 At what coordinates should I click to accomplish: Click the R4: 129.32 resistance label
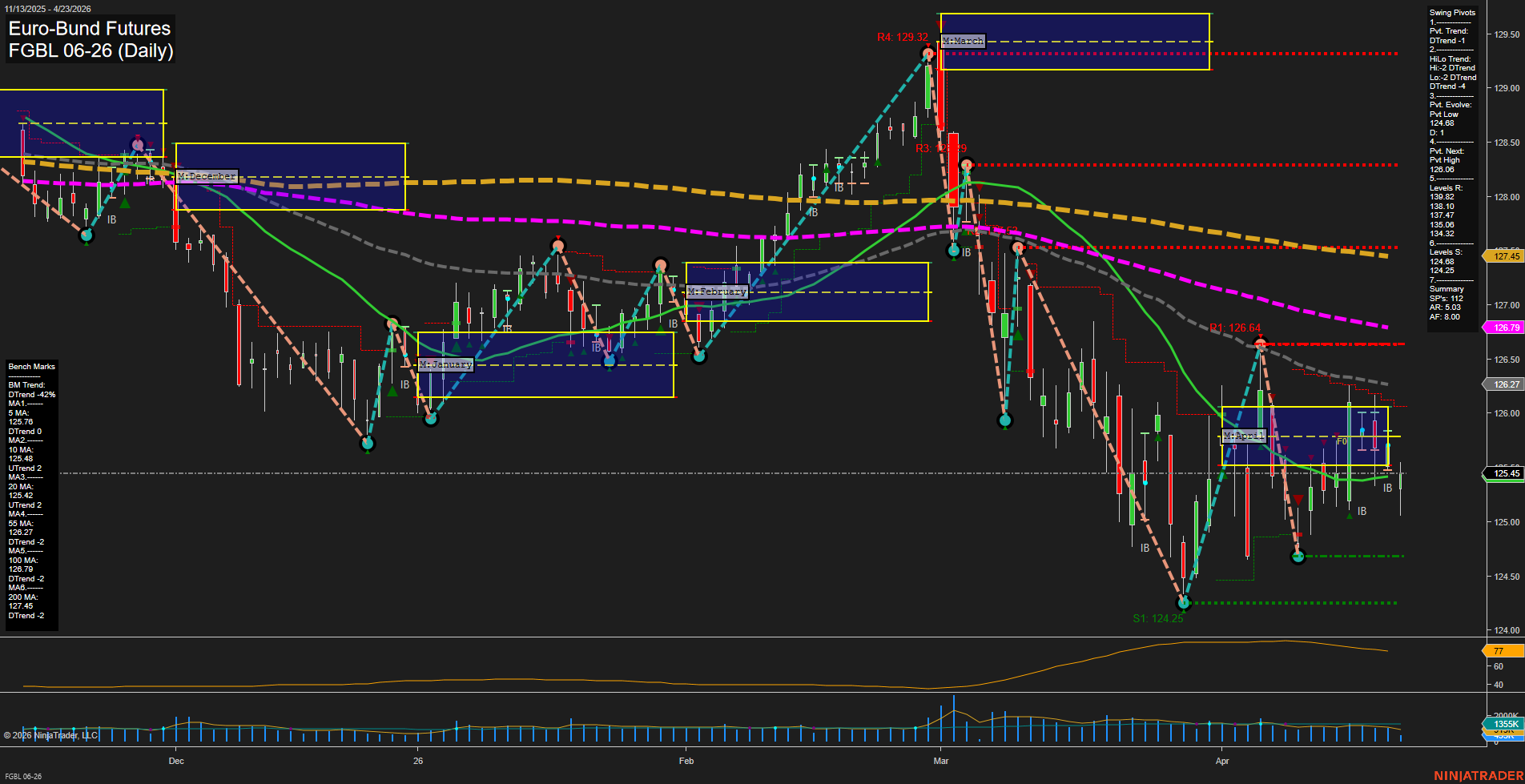pos(903,36)
